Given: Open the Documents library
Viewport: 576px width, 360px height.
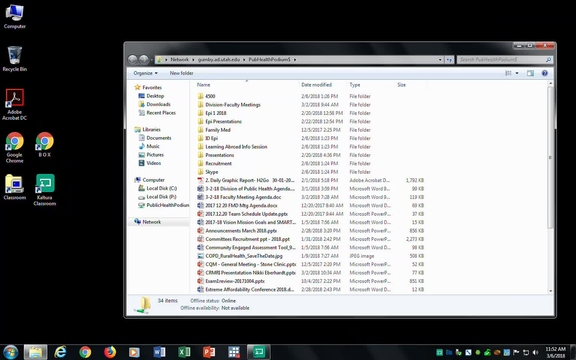Looking at the screenshot, I should tap(155, 138).
